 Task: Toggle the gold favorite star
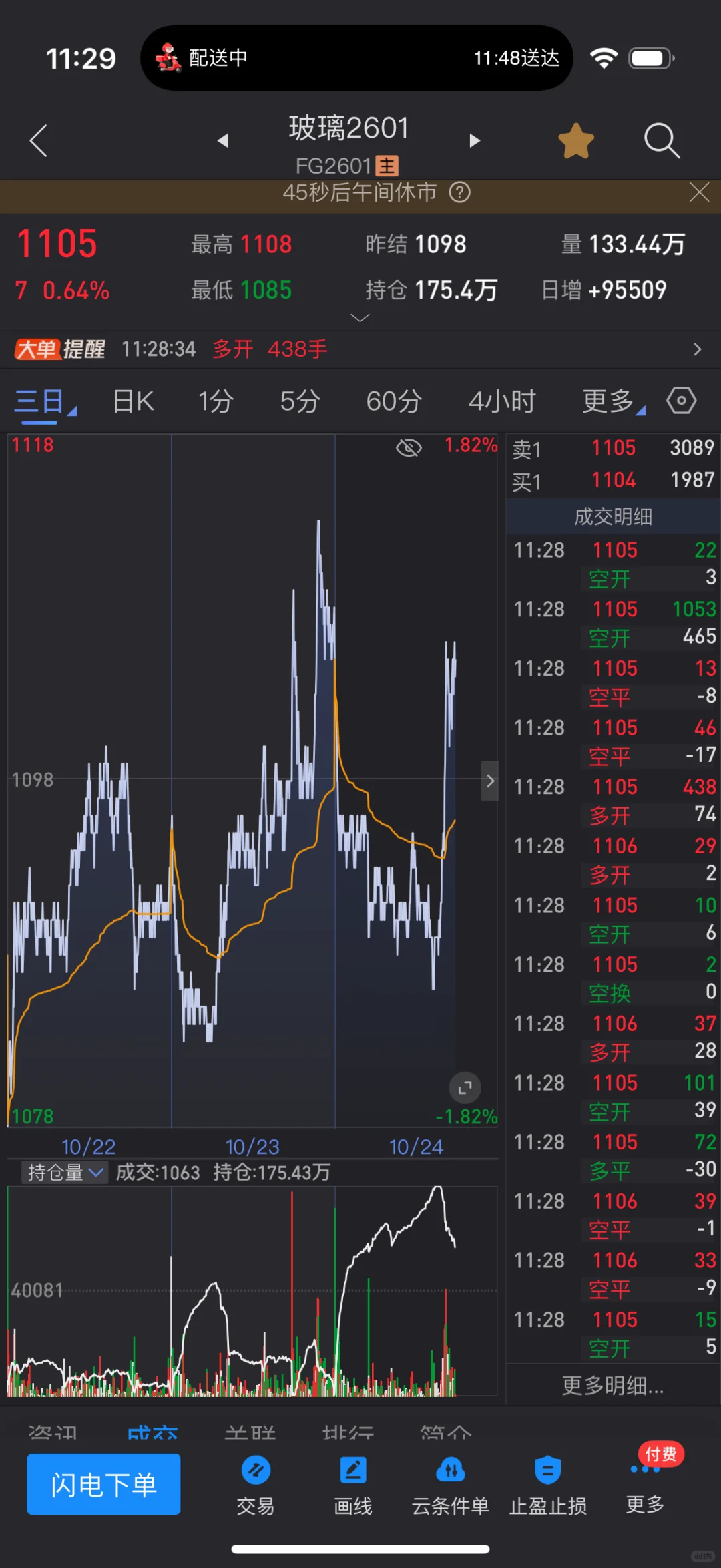(x=575, y=141)
